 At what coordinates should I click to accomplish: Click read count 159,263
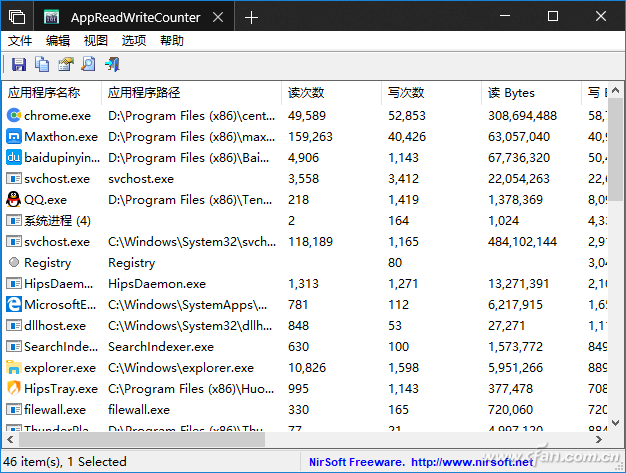tap(310, 137)
